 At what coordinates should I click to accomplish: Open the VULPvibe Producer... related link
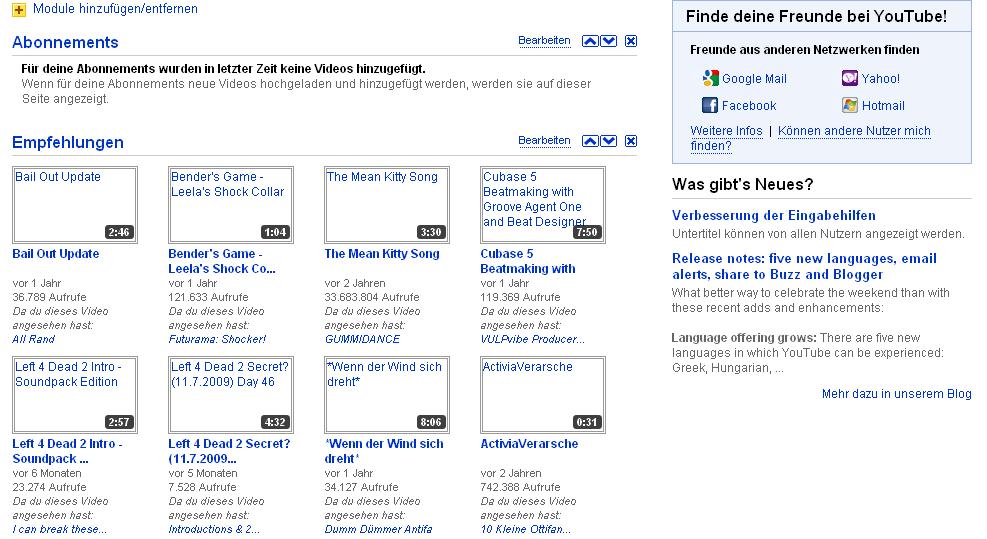pyautogui.click(x=533, y=339)
